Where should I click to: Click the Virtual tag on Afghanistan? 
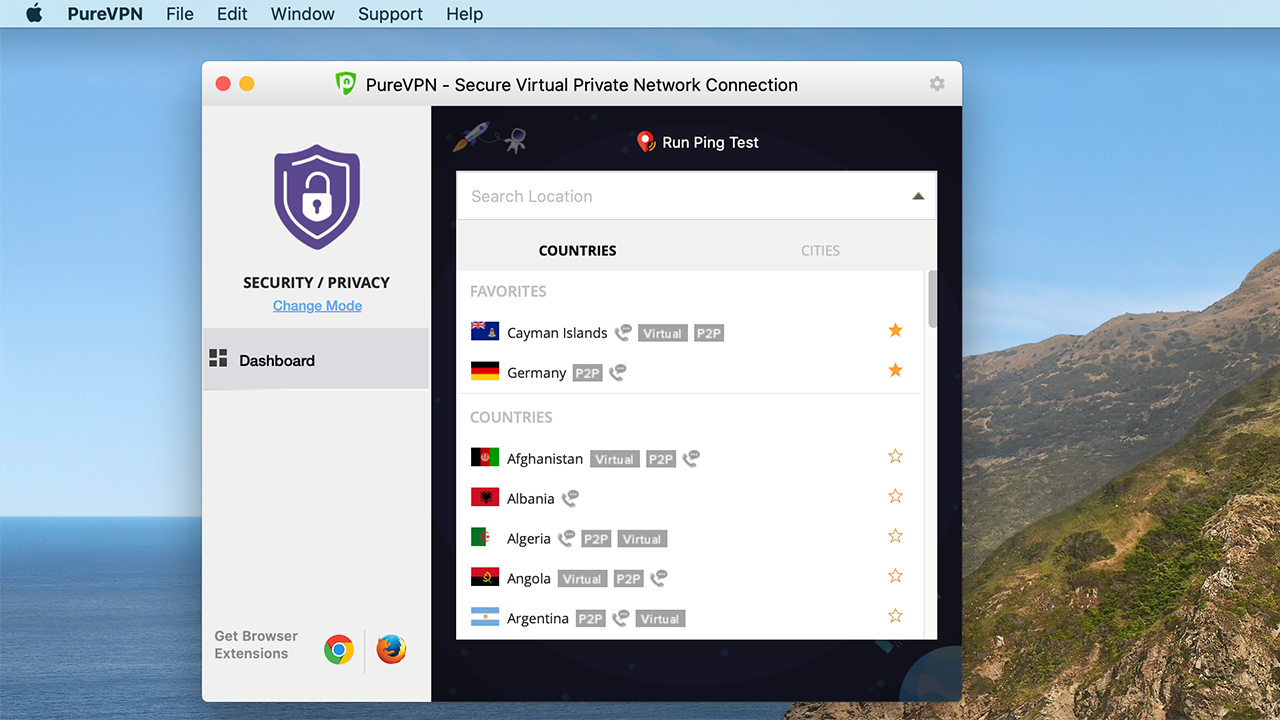click(614, 459)
